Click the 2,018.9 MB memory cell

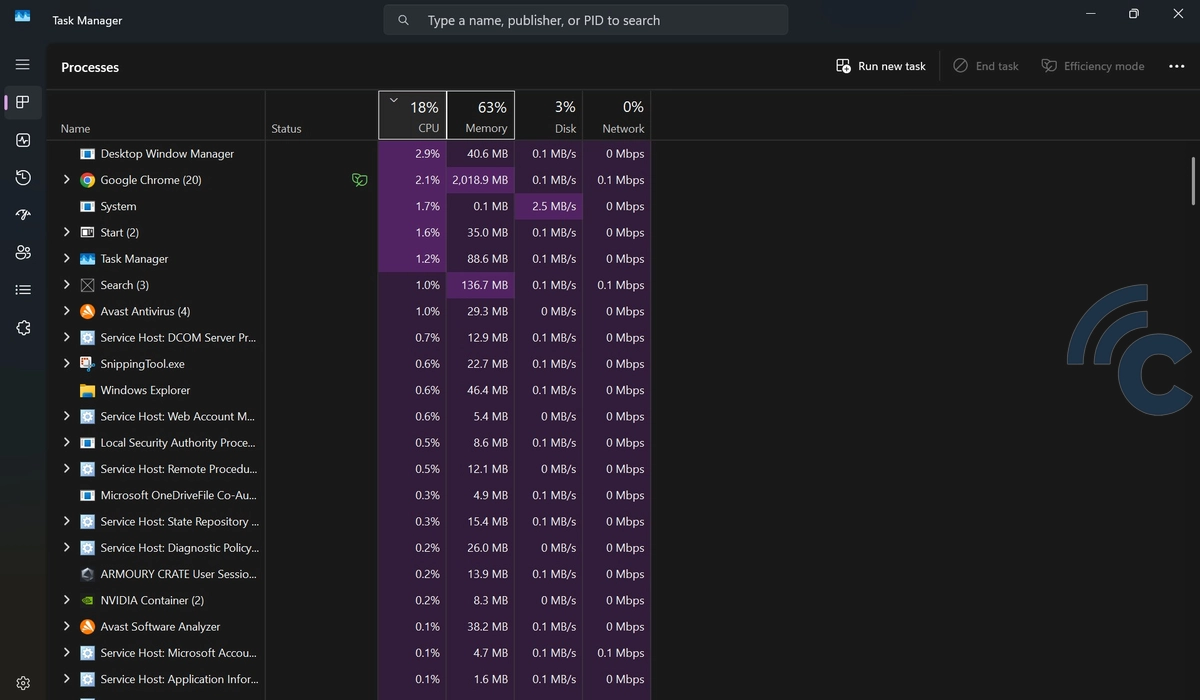(481, 180)
